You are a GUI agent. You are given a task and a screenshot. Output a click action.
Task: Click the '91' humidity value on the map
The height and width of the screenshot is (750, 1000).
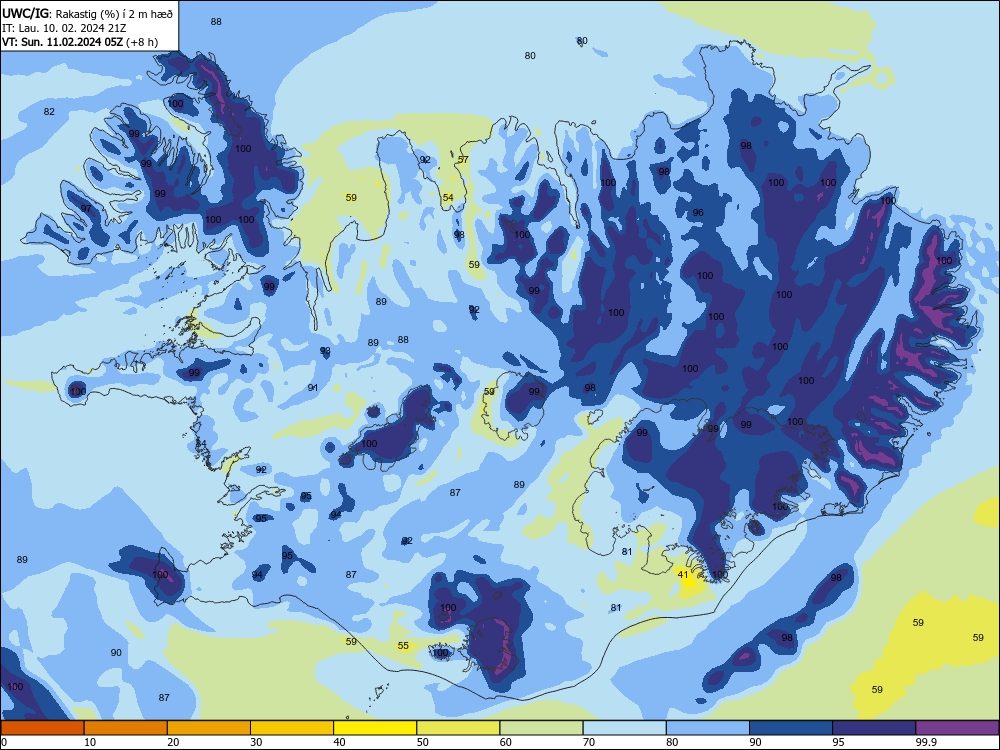tap(312, 388)
